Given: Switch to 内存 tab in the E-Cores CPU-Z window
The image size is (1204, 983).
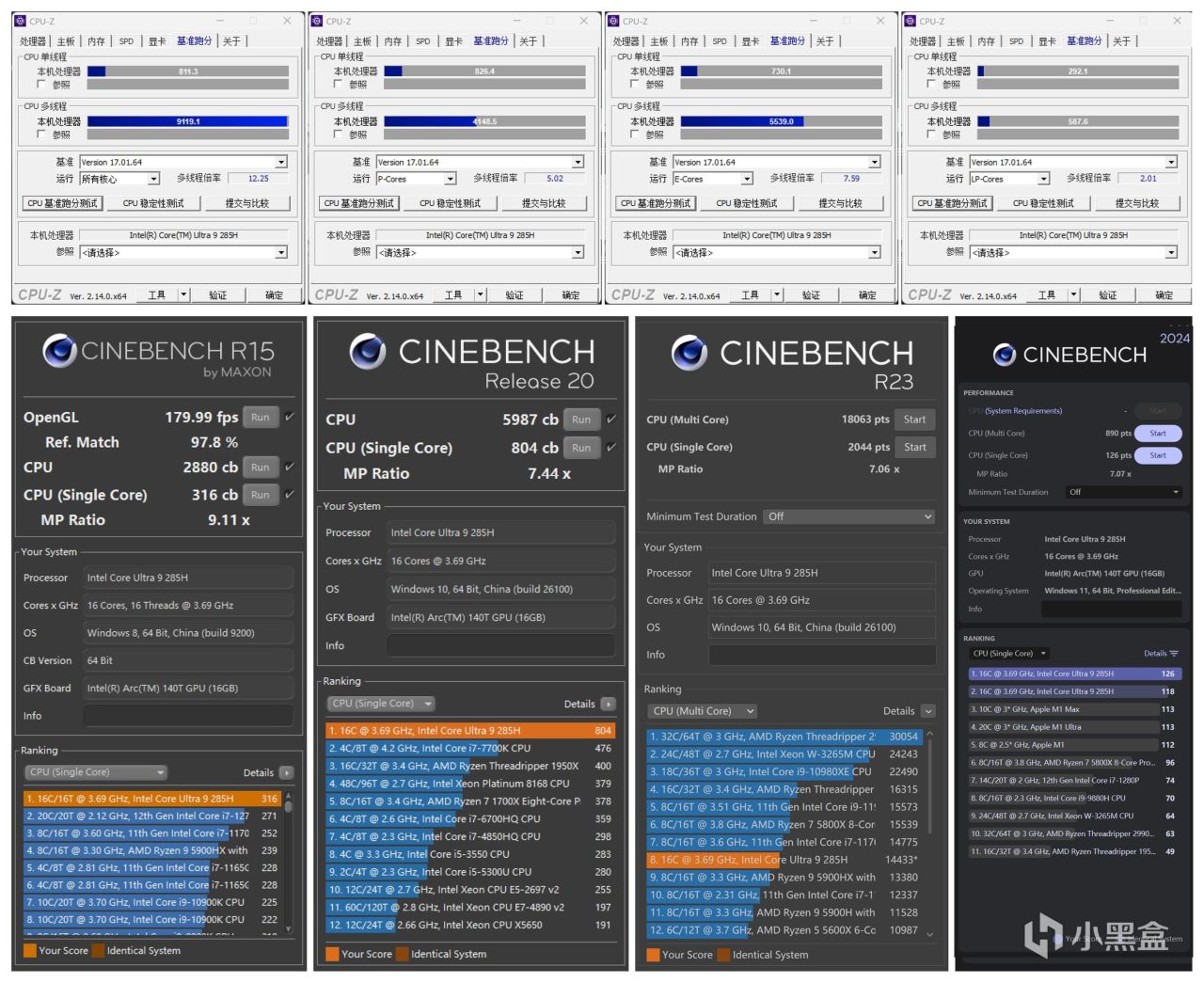Looking at the screenshot, I should click(x=689, y=41).
